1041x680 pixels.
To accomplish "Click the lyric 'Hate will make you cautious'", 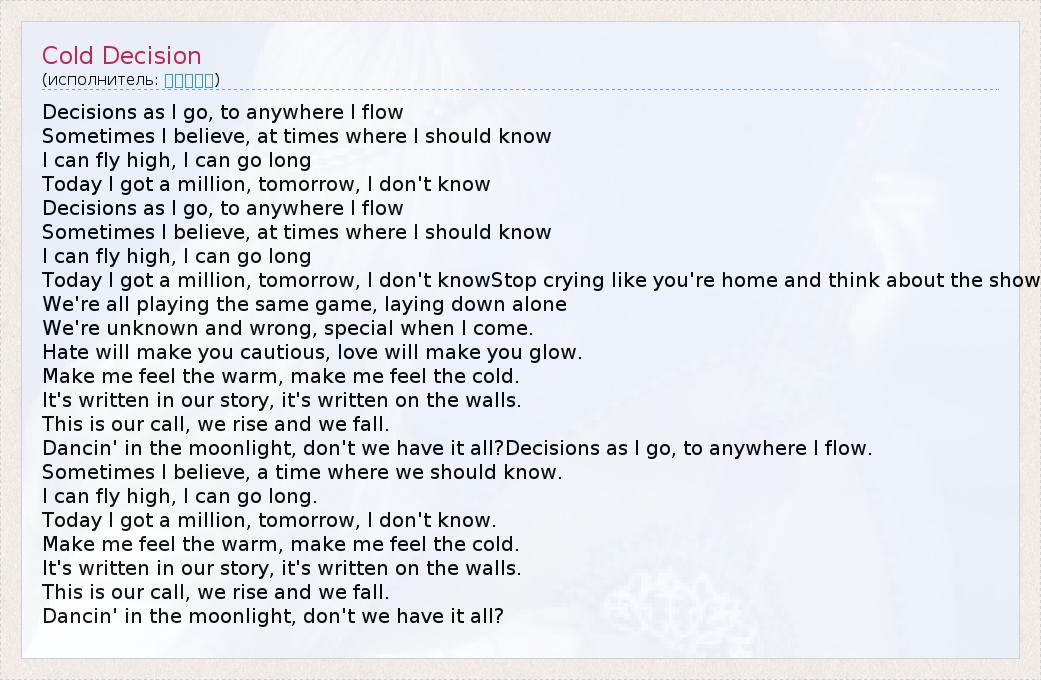I will click(312, 352).
